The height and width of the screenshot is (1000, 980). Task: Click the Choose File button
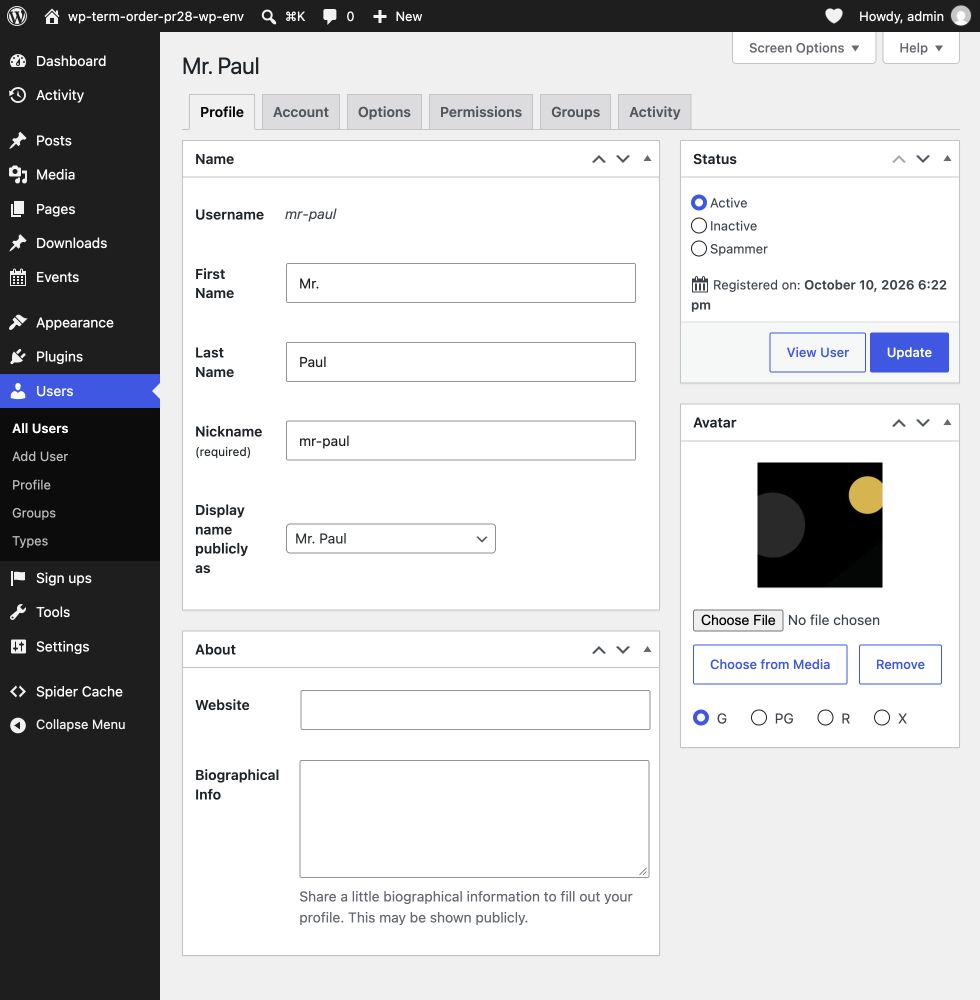[x=738, y=620]
